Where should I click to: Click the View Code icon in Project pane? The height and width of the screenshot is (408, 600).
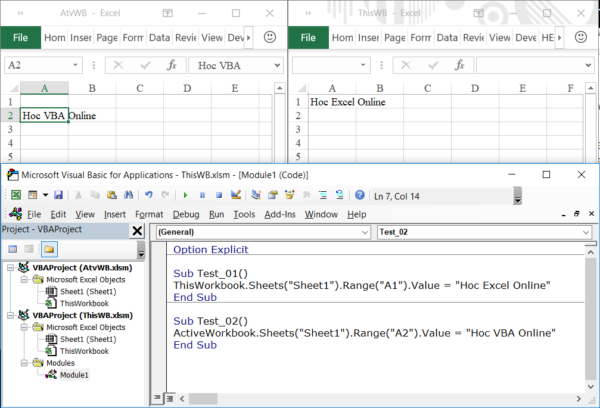click(13, 249)
